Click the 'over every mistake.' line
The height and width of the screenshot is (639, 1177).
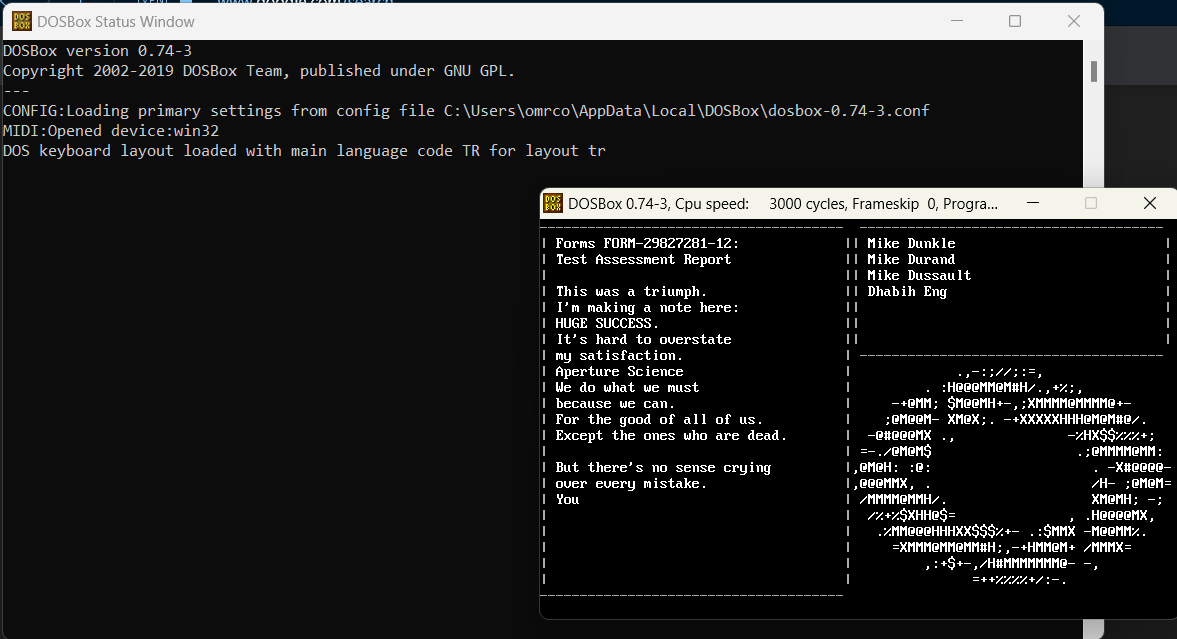(x=631, y=484)
